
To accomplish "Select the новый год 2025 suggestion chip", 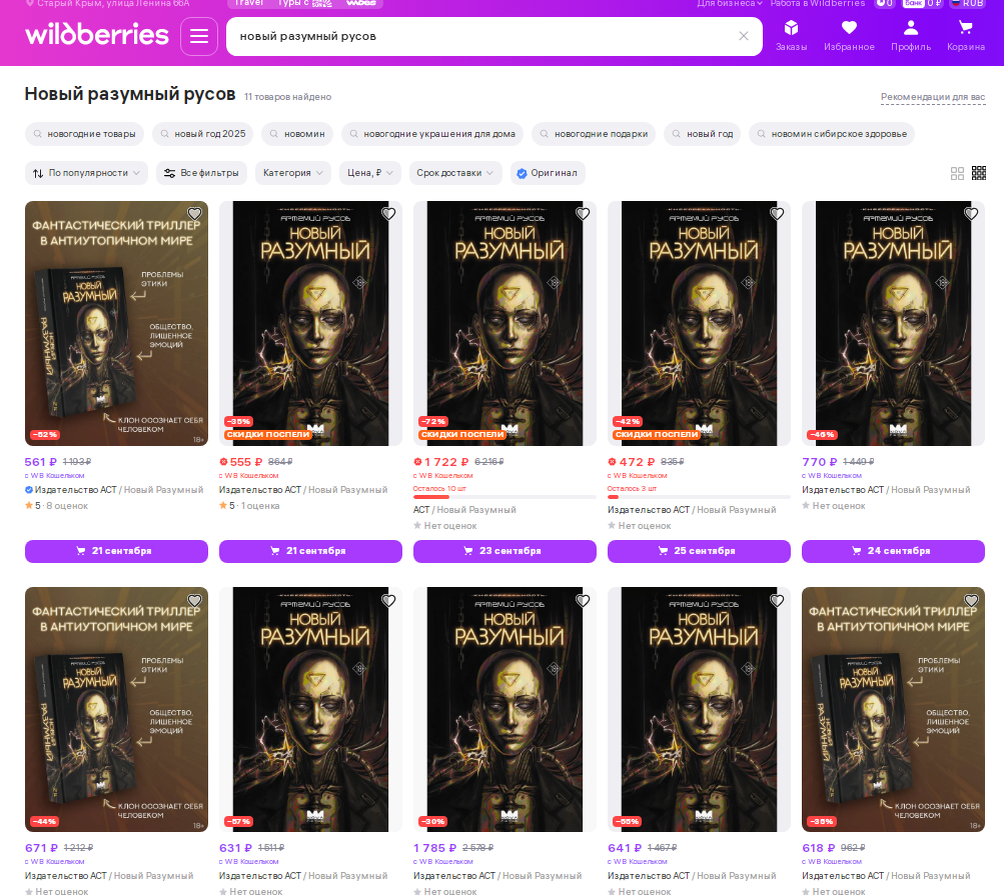I will pyautogui.click(x=203, y=134).
